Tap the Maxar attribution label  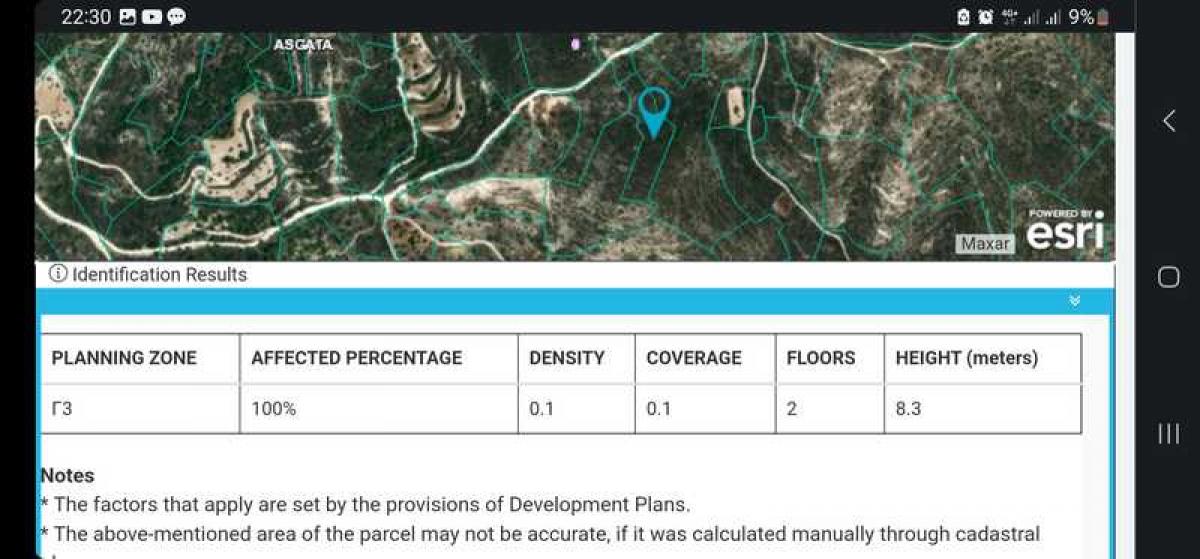click(x=985, y=243)
